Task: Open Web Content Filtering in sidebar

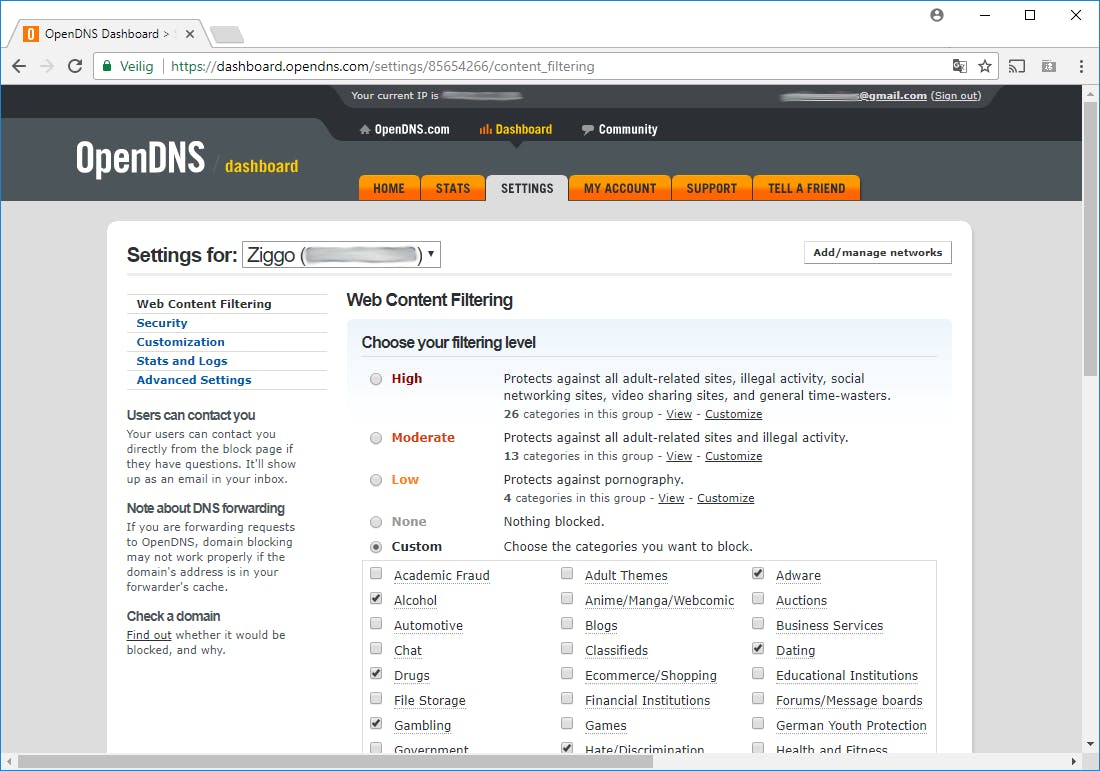Action: click(x=203, y=304)
